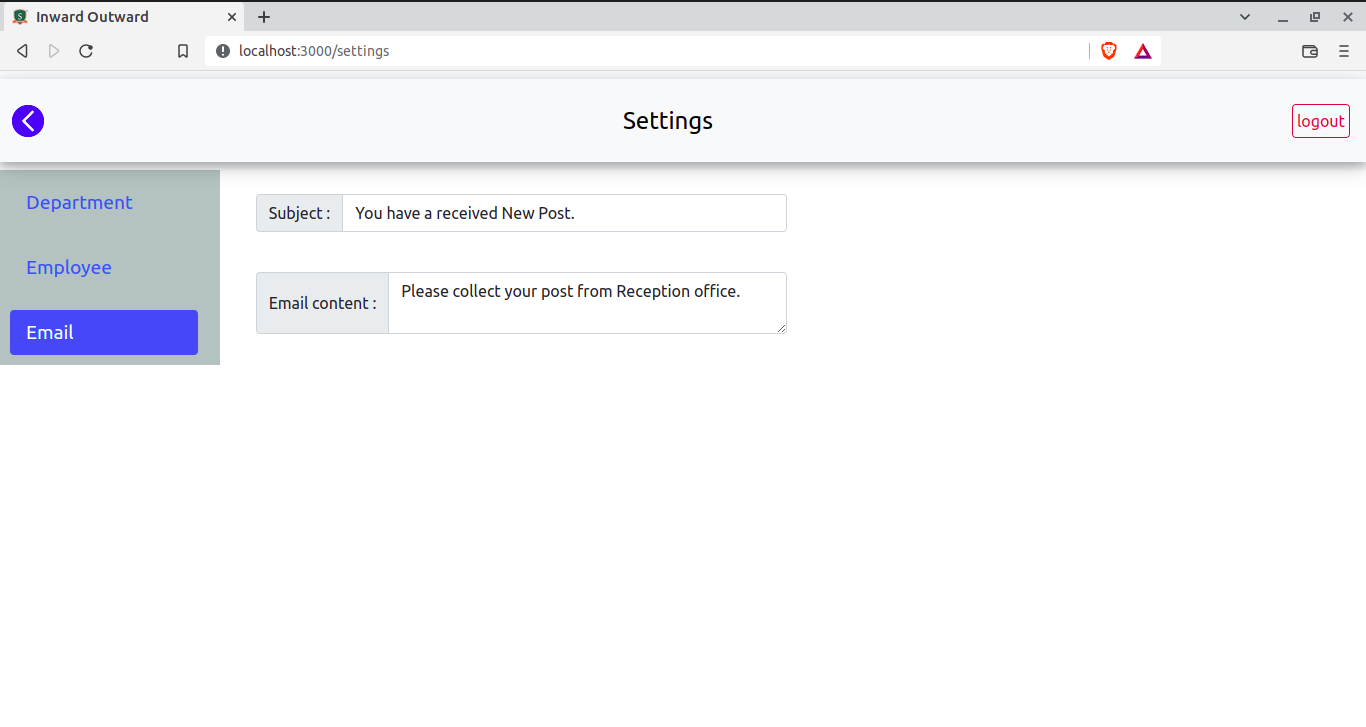Select the Department settings section
This screenshot has height=727, width=1366.
pos(79,202)
